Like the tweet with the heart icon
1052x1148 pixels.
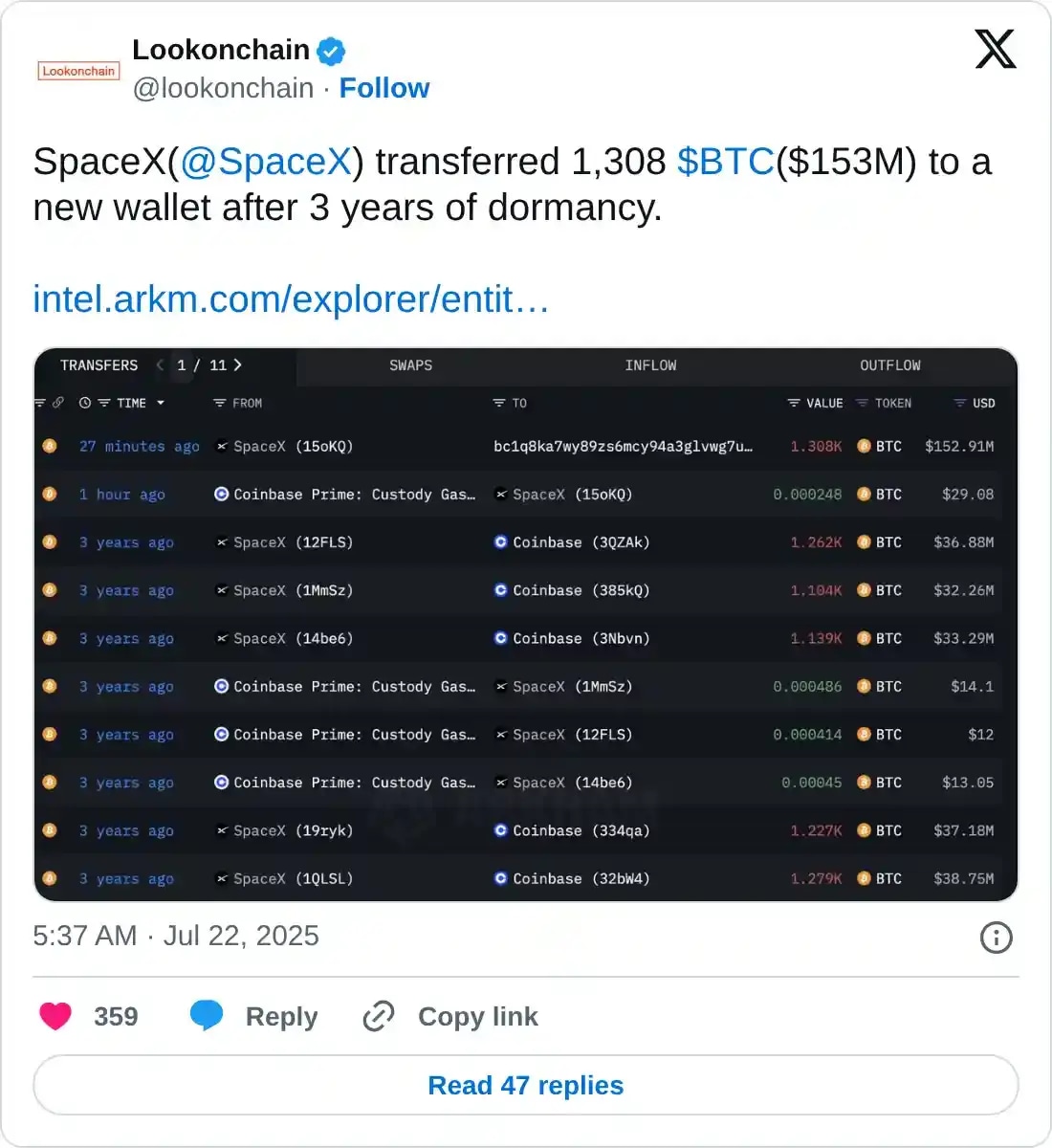coord(55,1016)
